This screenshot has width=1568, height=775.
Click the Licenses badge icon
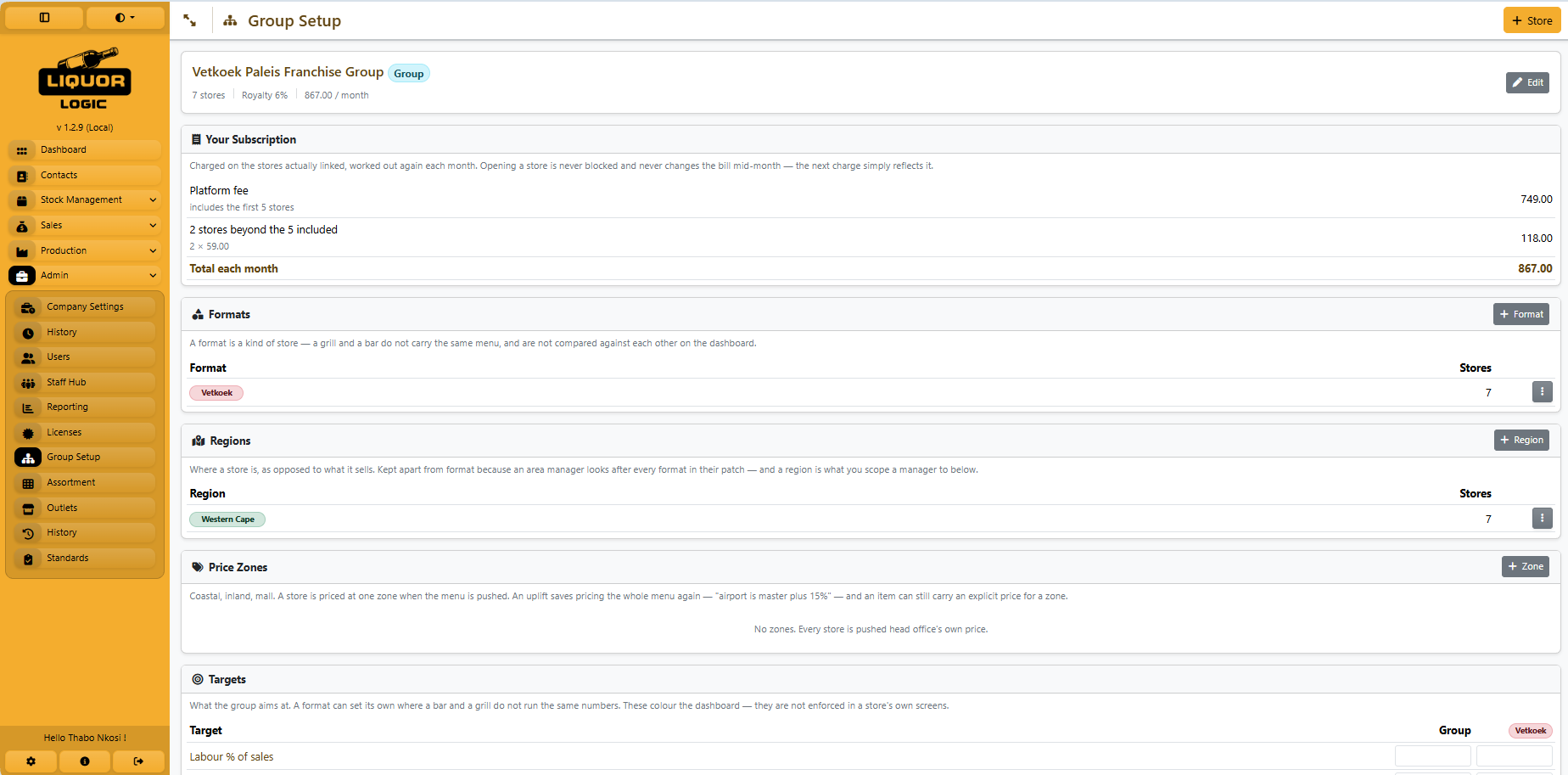tap(28, 433)
